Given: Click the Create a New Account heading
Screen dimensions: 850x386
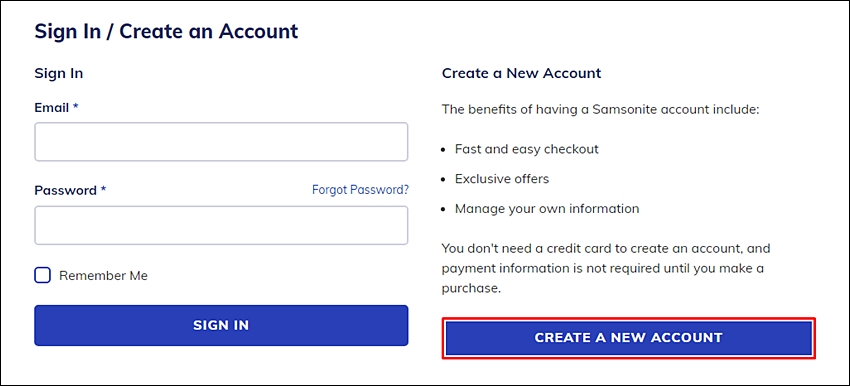Looking at the screenshot, I should [x=521, y=73].
